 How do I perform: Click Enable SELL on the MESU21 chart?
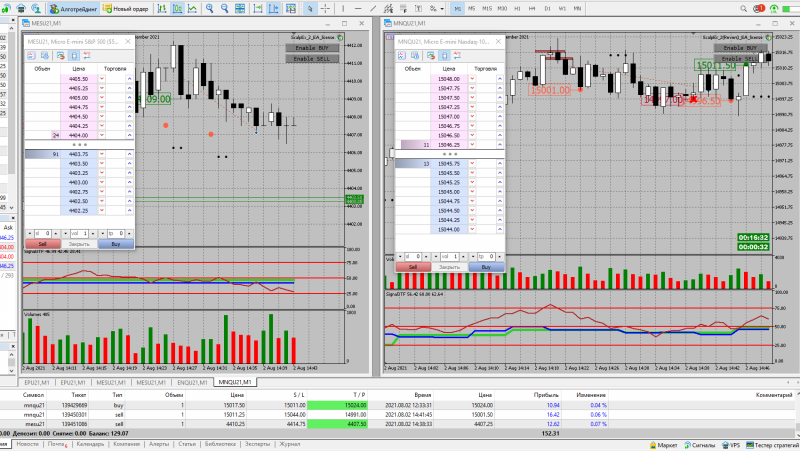[x=312, y=59]
